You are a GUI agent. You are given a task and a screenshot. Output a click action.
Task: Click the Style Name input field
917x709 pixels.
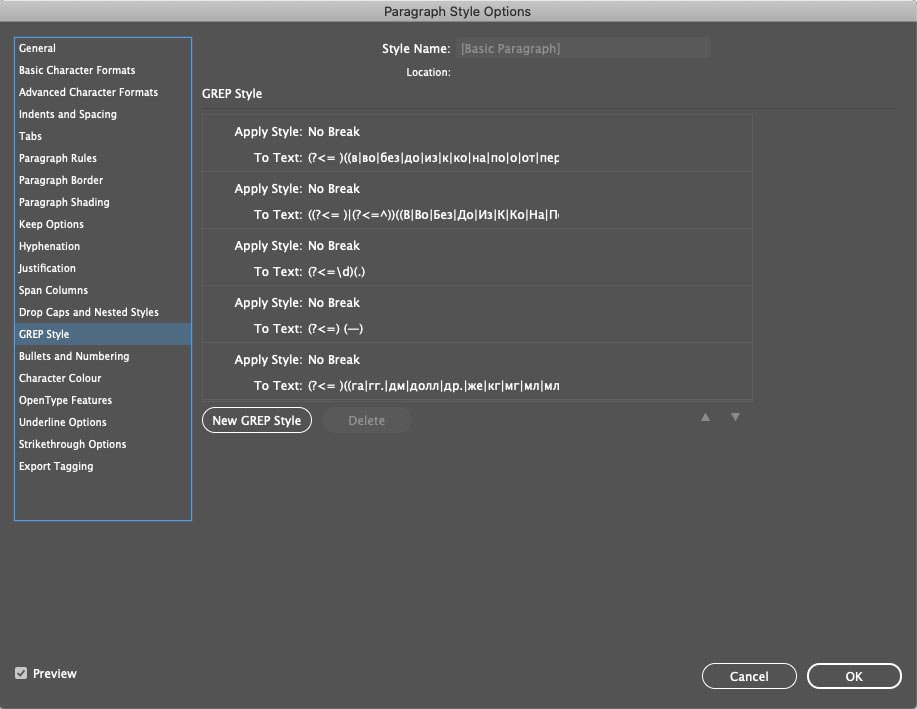click(583, 49)
